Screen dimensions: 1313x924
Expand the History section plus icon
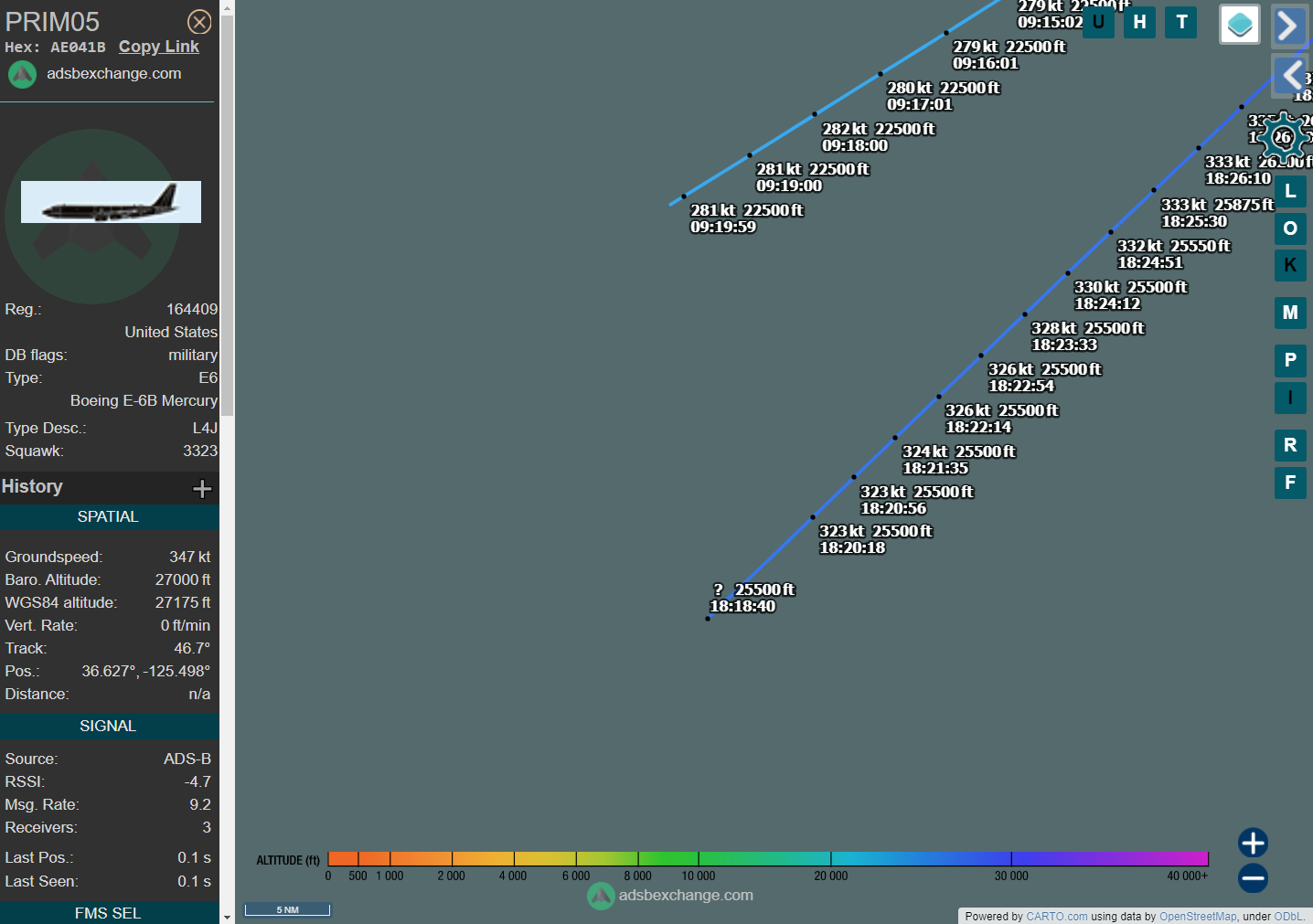coord(202,488)
